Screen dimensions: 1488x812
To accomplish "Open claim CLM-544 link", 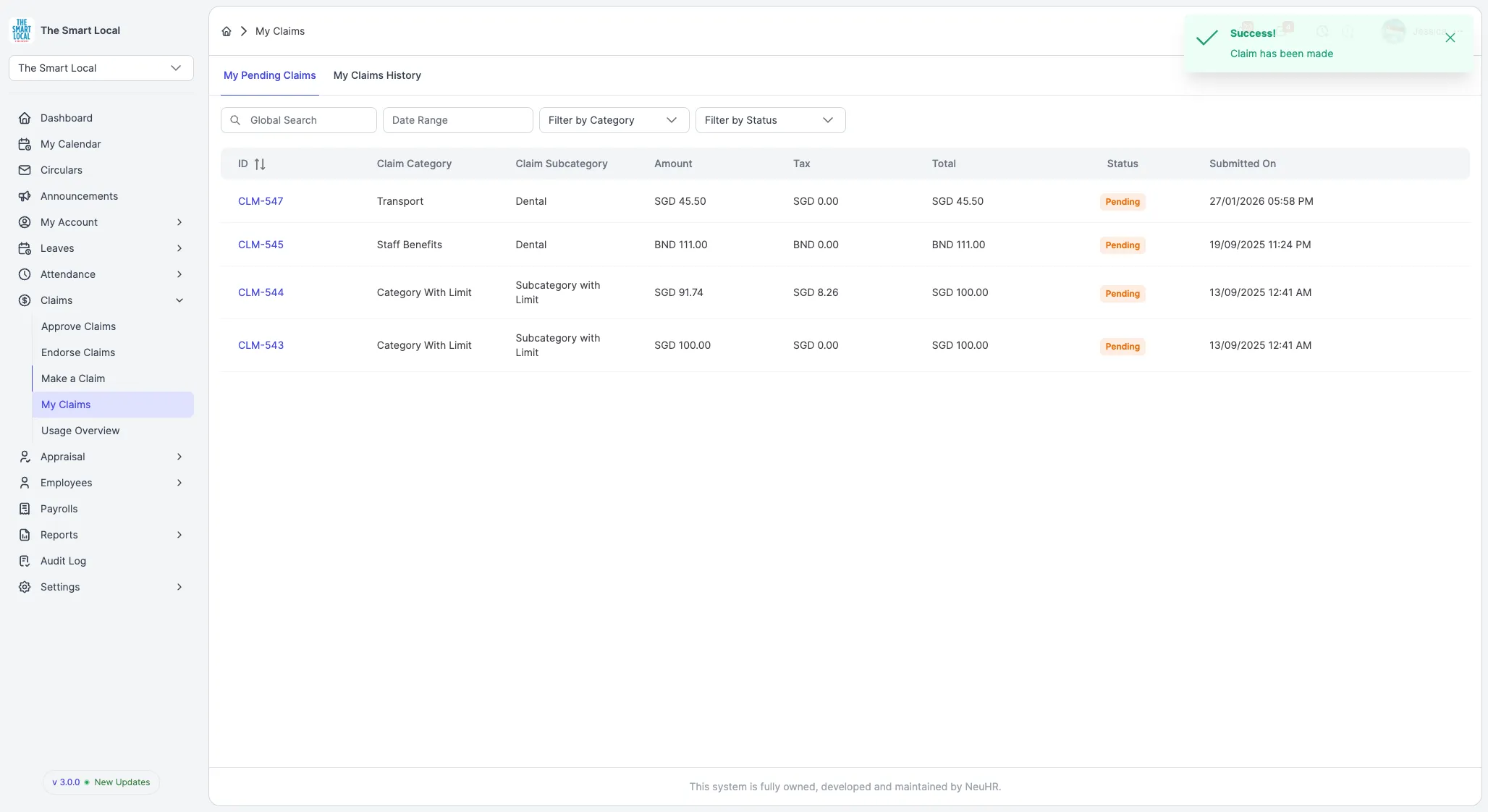I will (261, 292).
